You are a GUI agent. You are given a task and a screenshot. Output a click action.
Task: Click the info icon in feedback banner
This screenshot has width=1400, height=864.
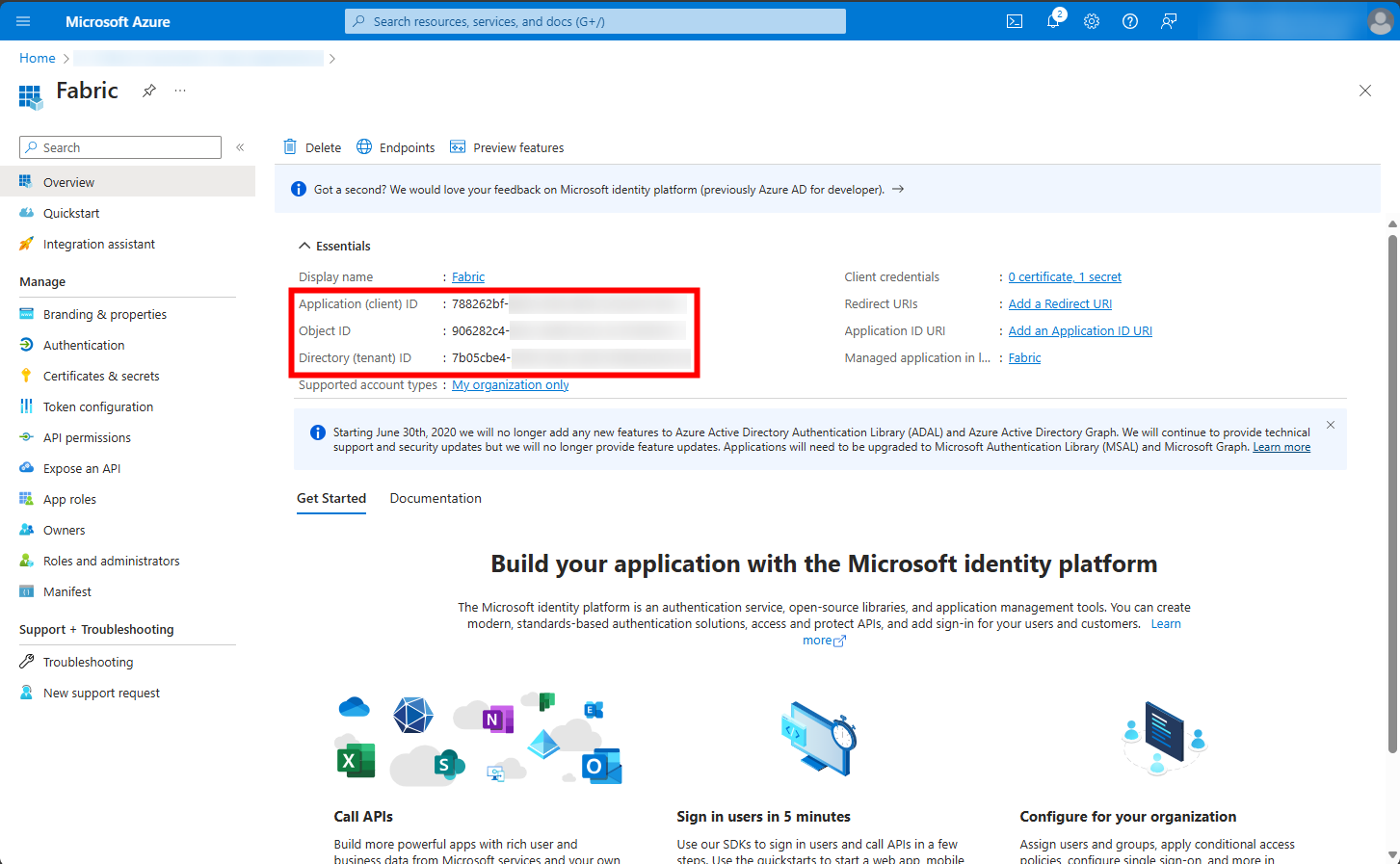299,189
